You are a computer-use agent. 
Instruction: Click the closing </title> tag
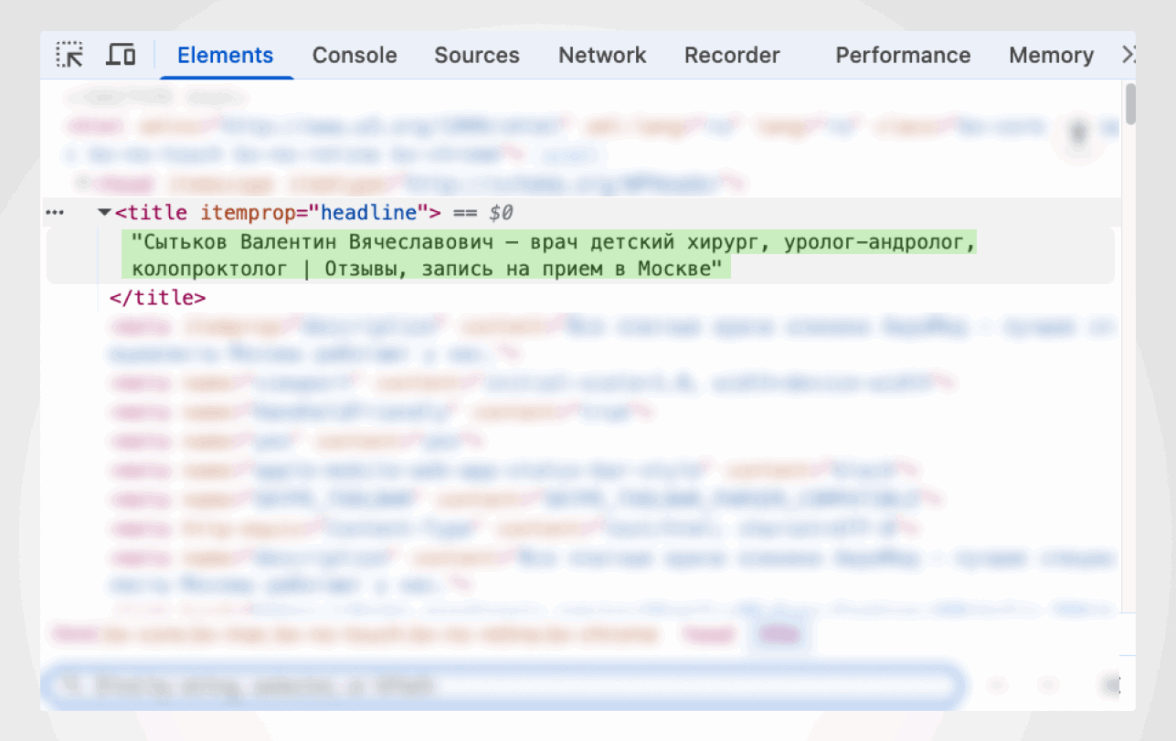pos(157,298)
